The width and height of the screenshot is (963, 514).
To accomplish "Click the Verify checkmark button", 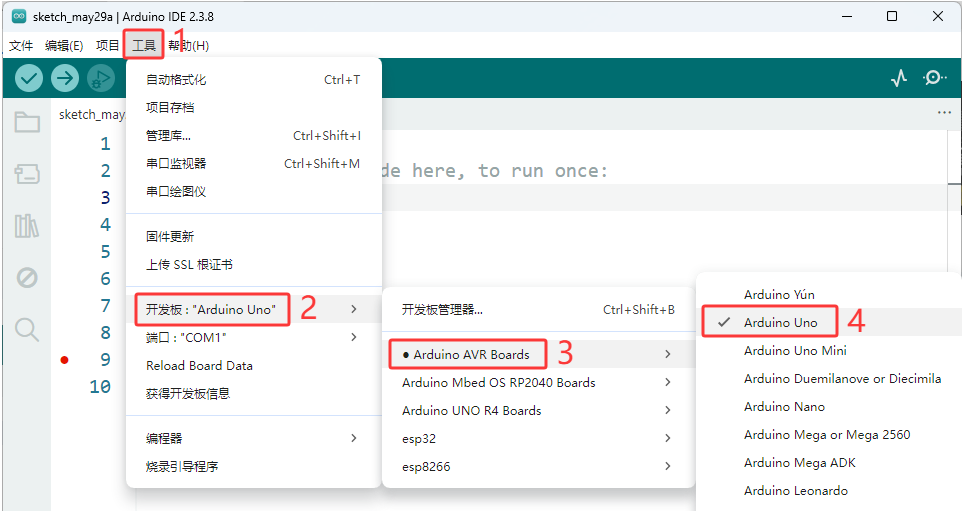I will pyautogui.click(x=28, y=78).
